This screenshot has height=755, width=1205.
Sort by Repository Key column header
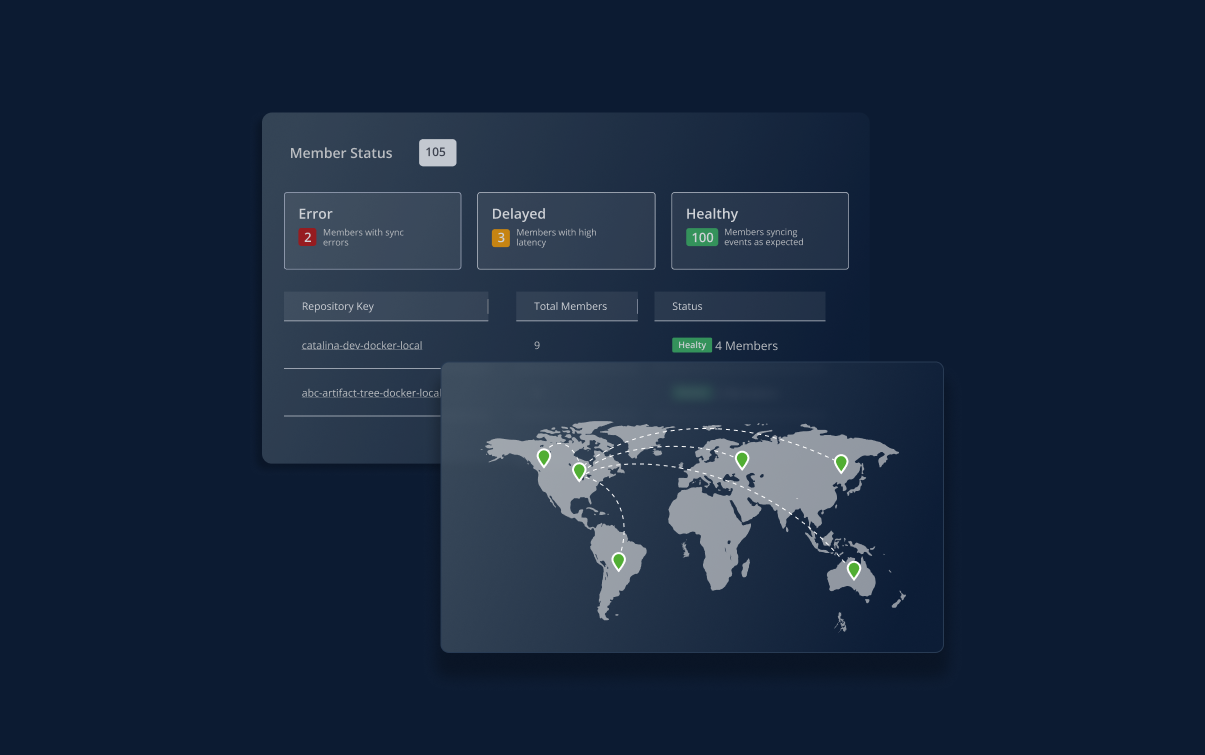(338, 306)
